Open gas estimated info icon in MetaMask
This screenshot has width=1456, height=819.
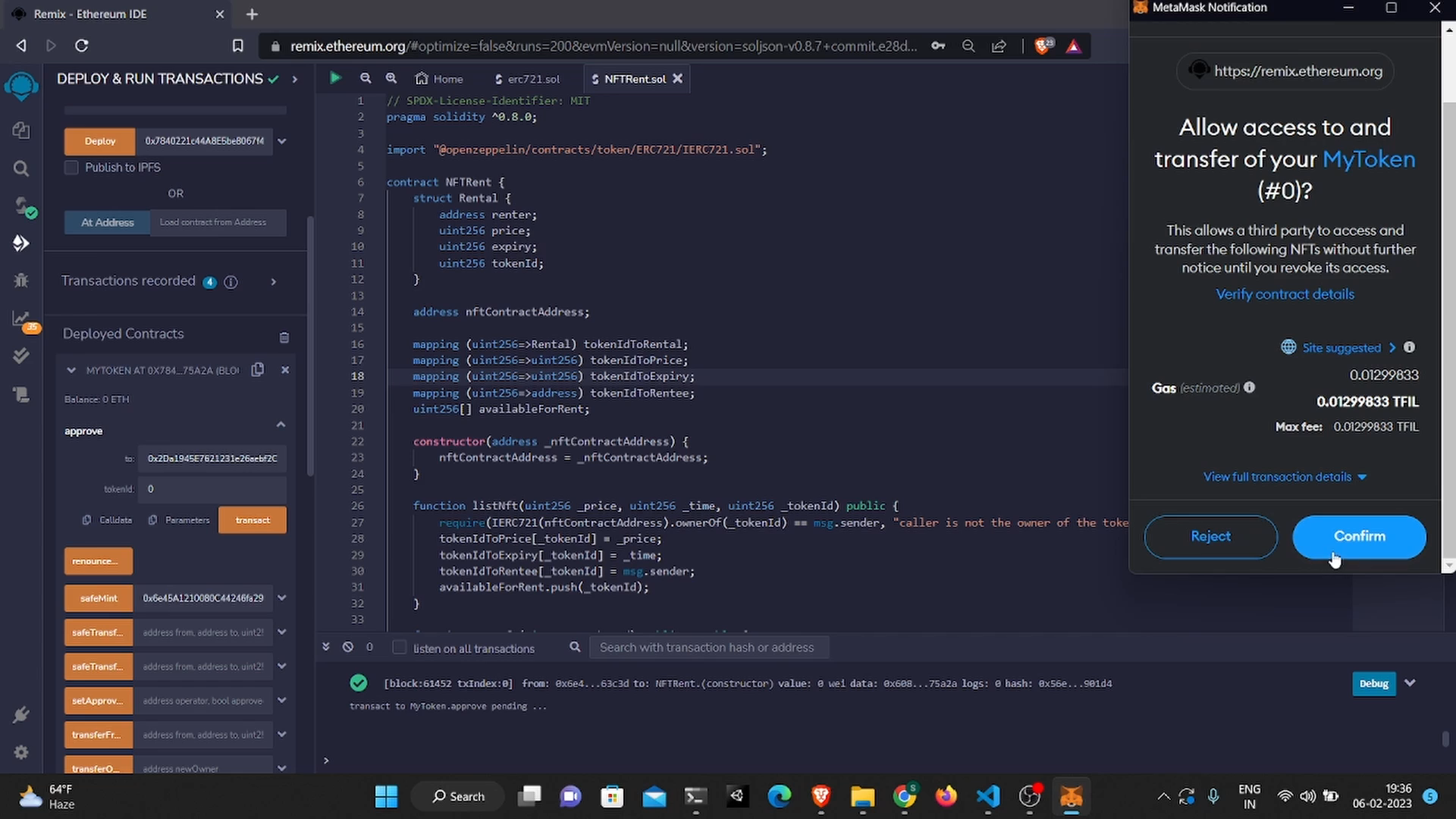(1250, 388)
